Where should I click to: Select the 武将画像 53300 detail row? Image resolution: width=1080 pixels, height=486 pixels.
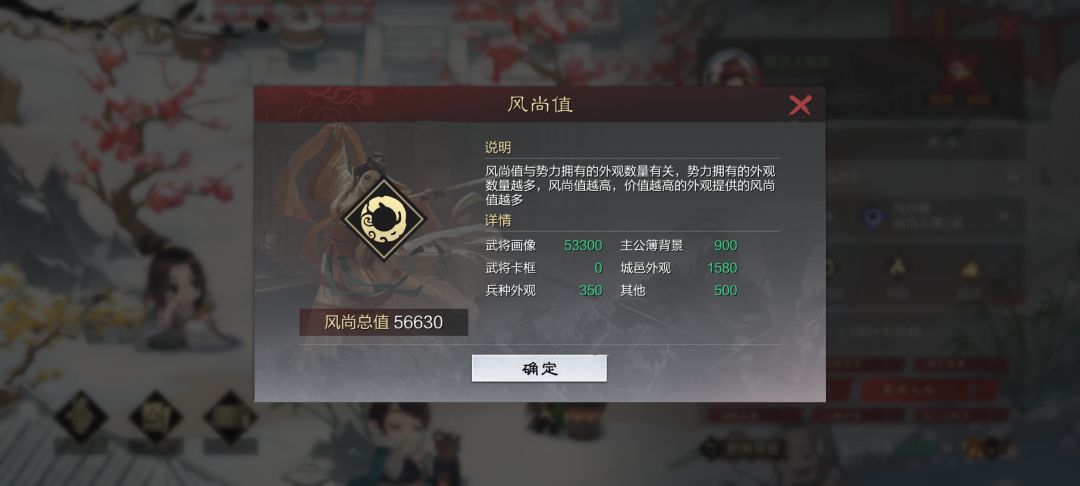click(544, 246)
